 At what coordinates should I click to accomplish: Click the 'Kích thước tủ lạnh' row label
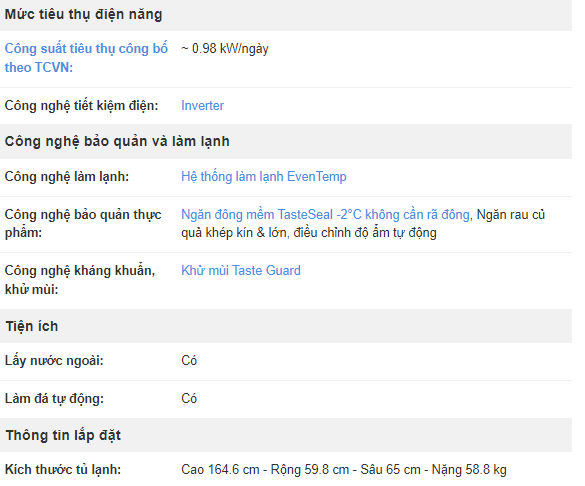click(63, 470)
